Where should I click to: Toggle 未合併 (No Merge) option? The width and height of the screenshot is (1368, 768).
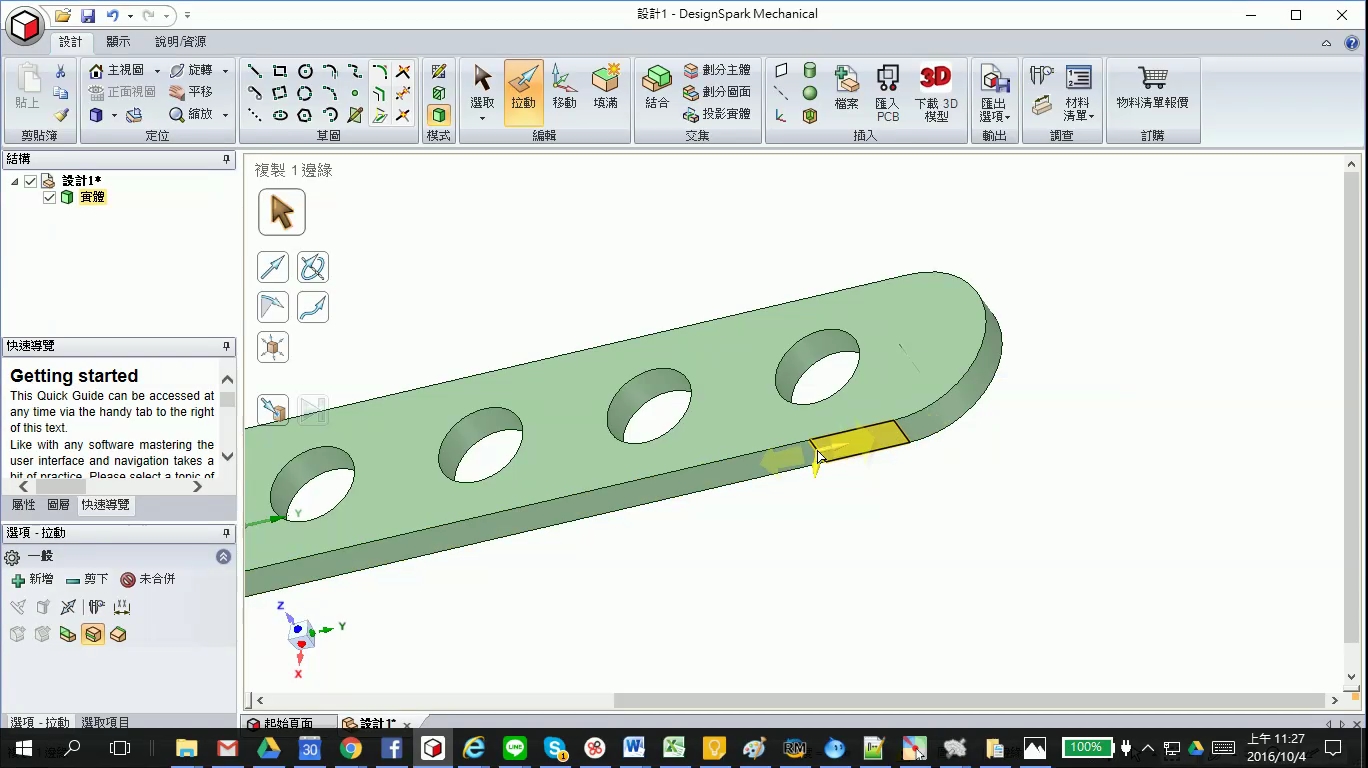click(x=147, y=580)
